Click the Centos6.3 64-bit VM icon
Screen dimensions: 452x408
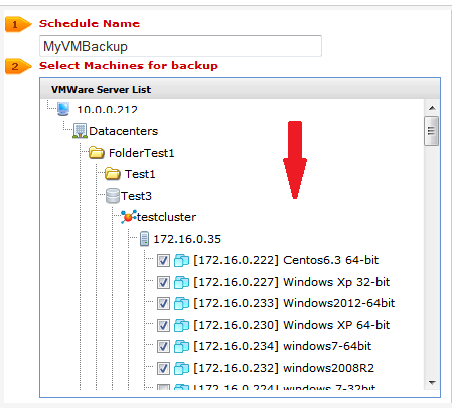pos(181,260)
